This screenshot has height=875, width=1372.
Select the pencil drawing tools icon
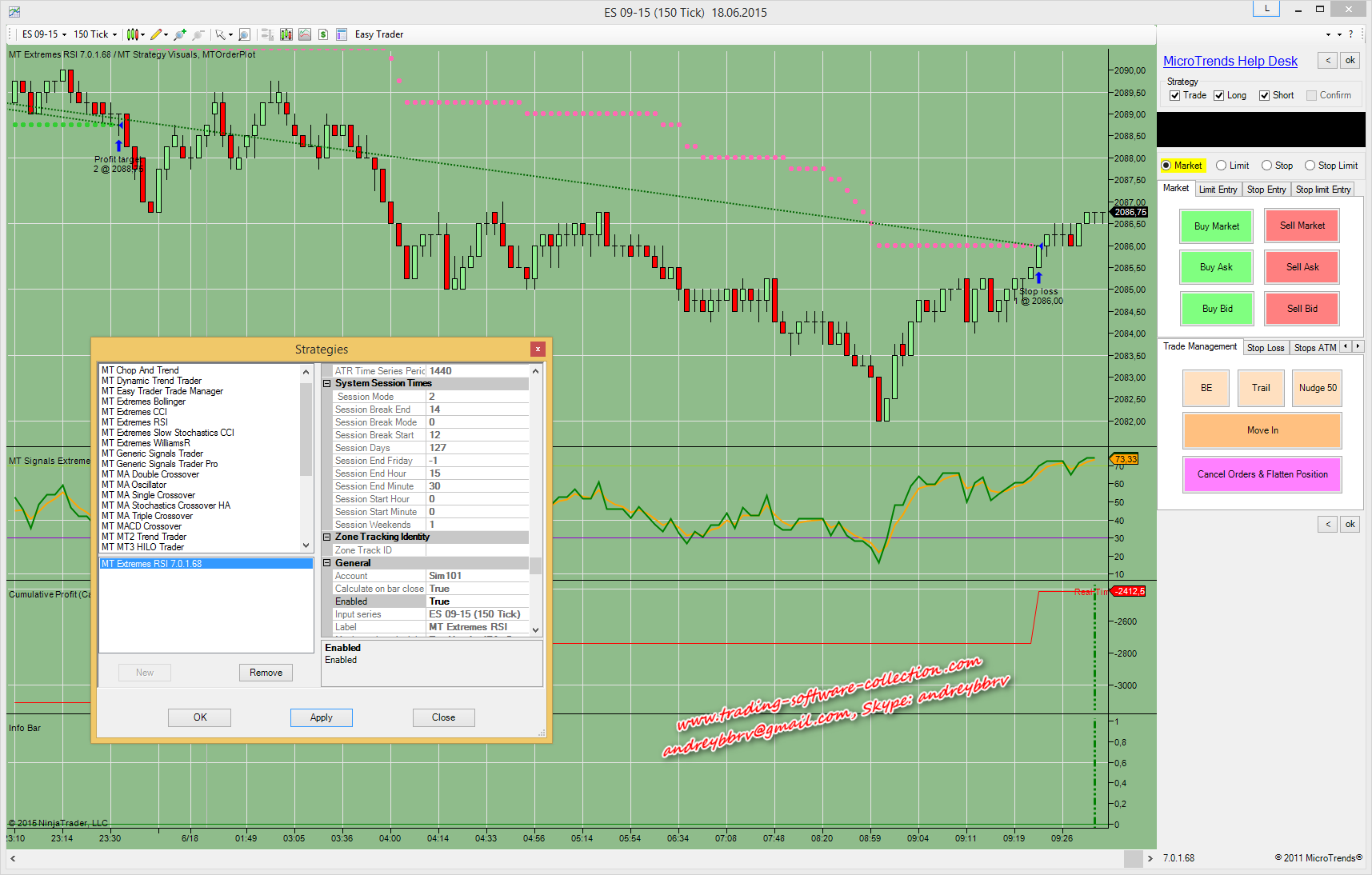pos(156,34)
